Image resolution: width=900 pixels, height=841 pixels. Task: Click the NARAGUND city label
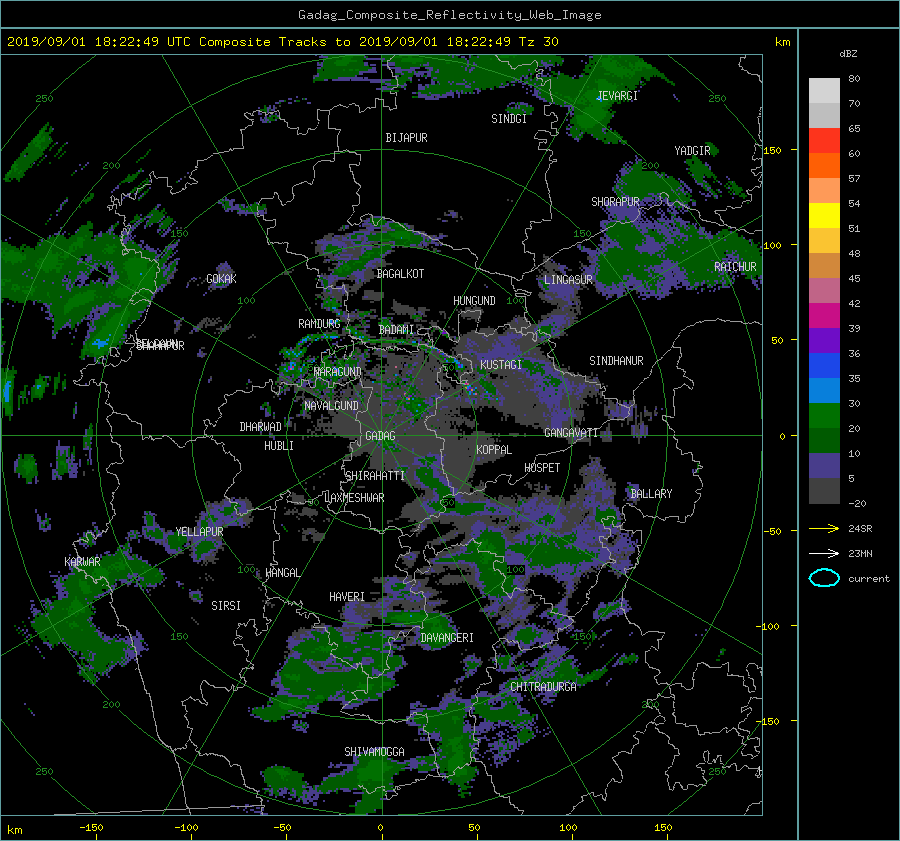tap(338, 372)
